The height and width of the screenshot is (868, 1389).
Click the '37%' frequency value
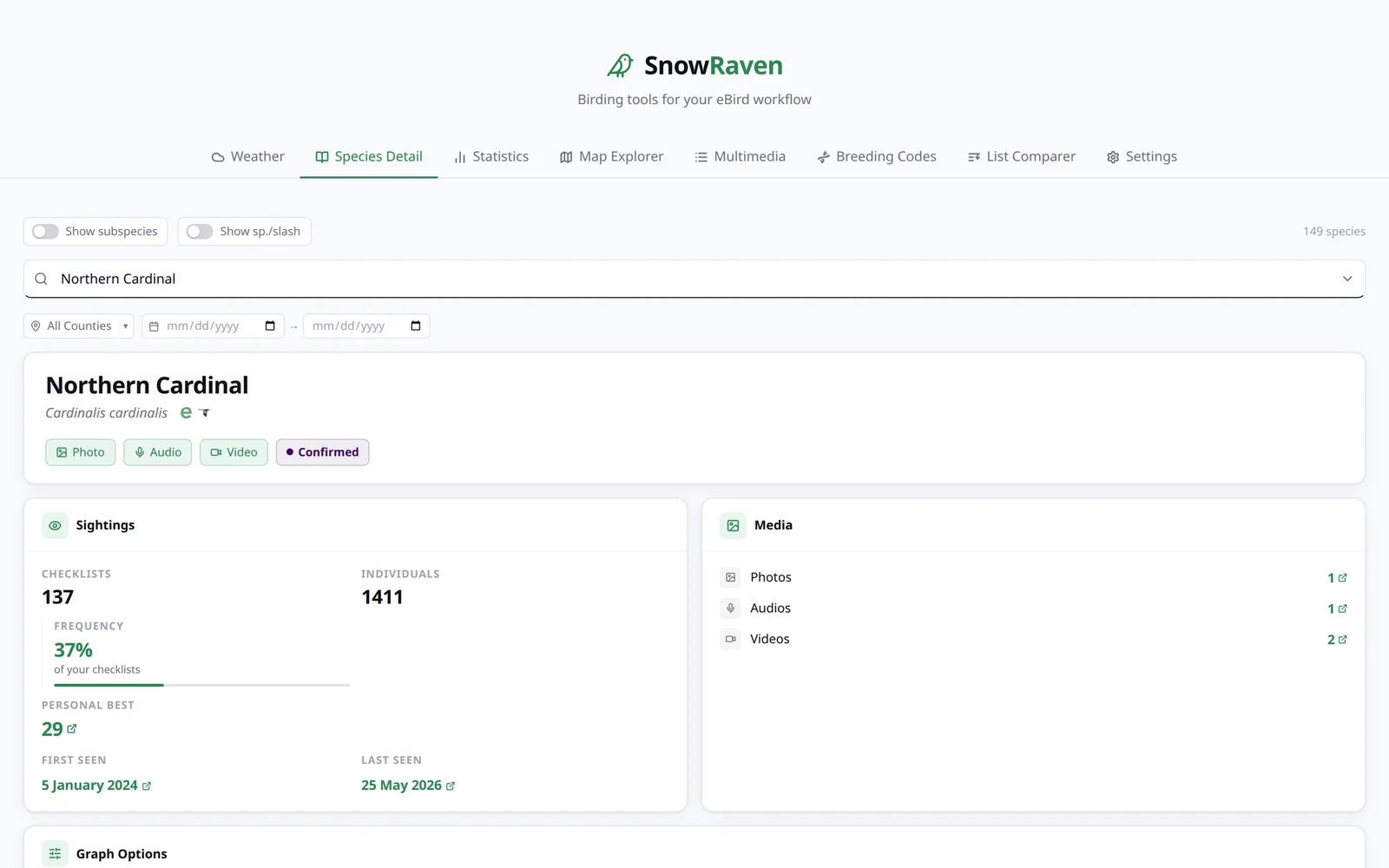73,650
